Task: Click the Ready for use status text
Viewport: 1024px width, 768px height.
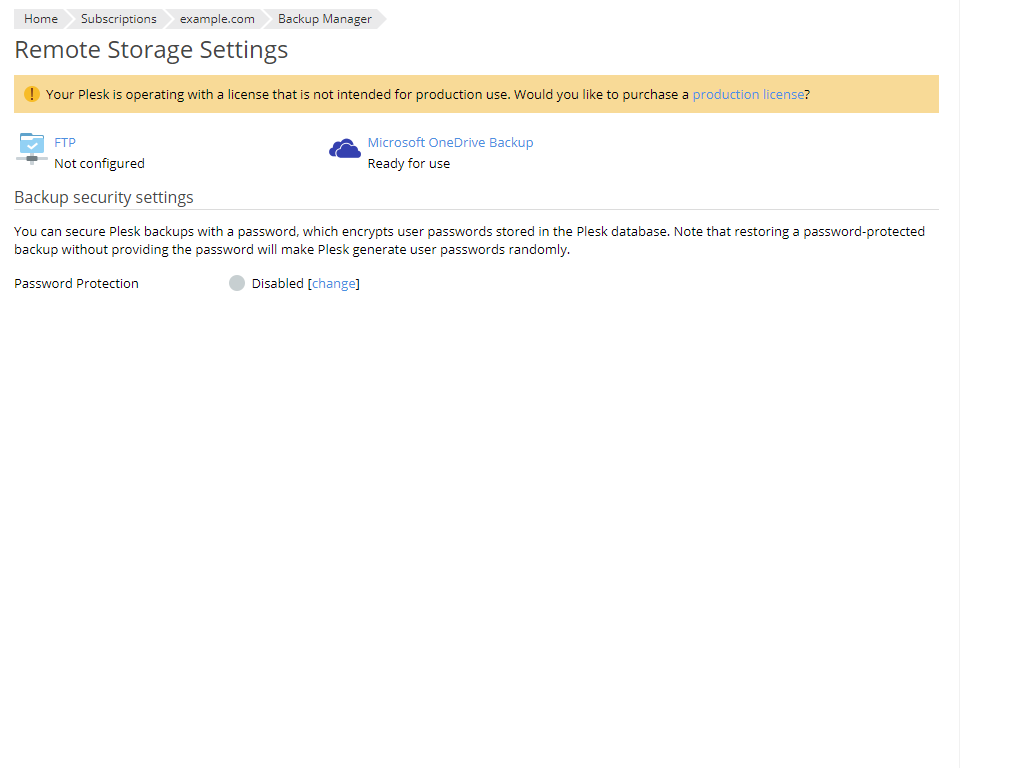Action: [x=408, y=163]
